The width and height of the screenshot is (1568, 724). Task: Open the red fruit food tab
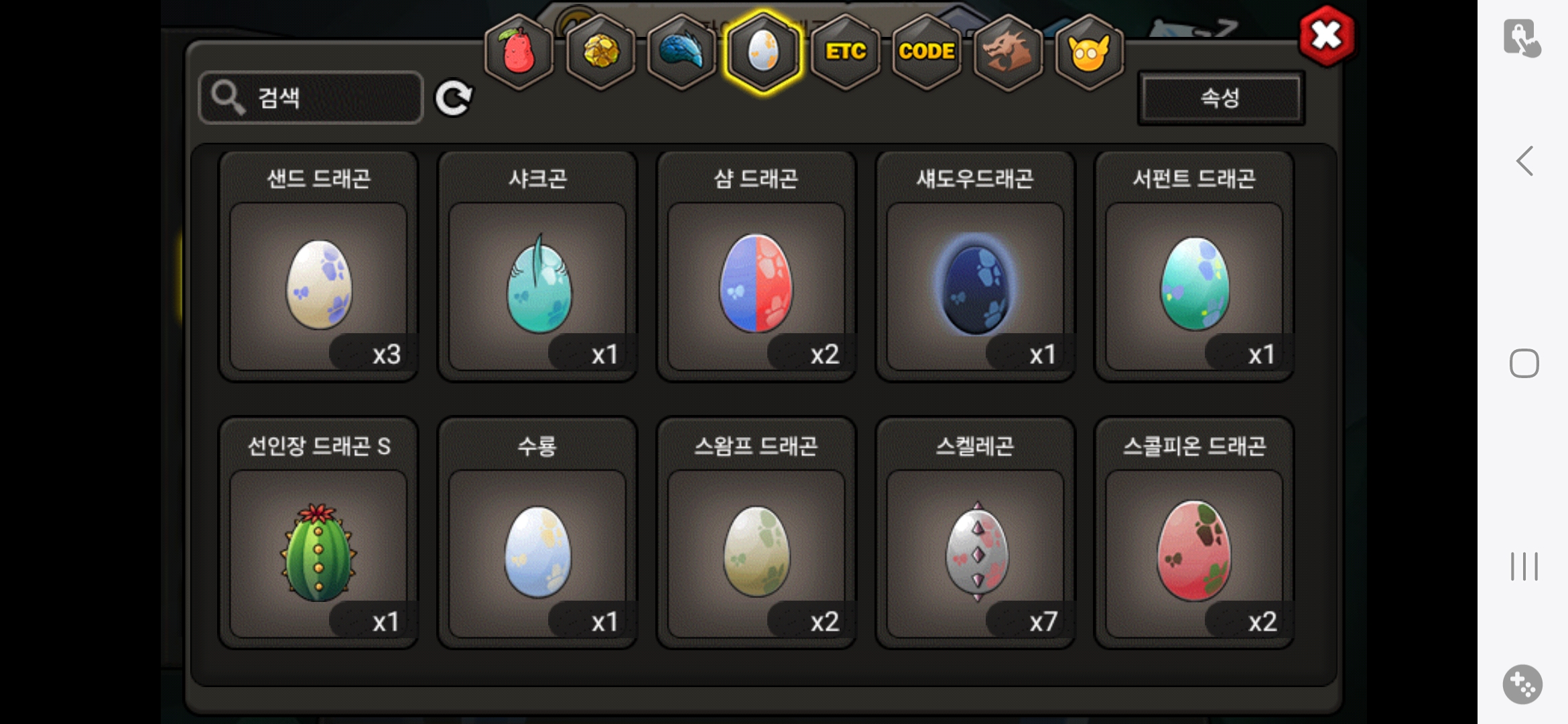point(519,52)
